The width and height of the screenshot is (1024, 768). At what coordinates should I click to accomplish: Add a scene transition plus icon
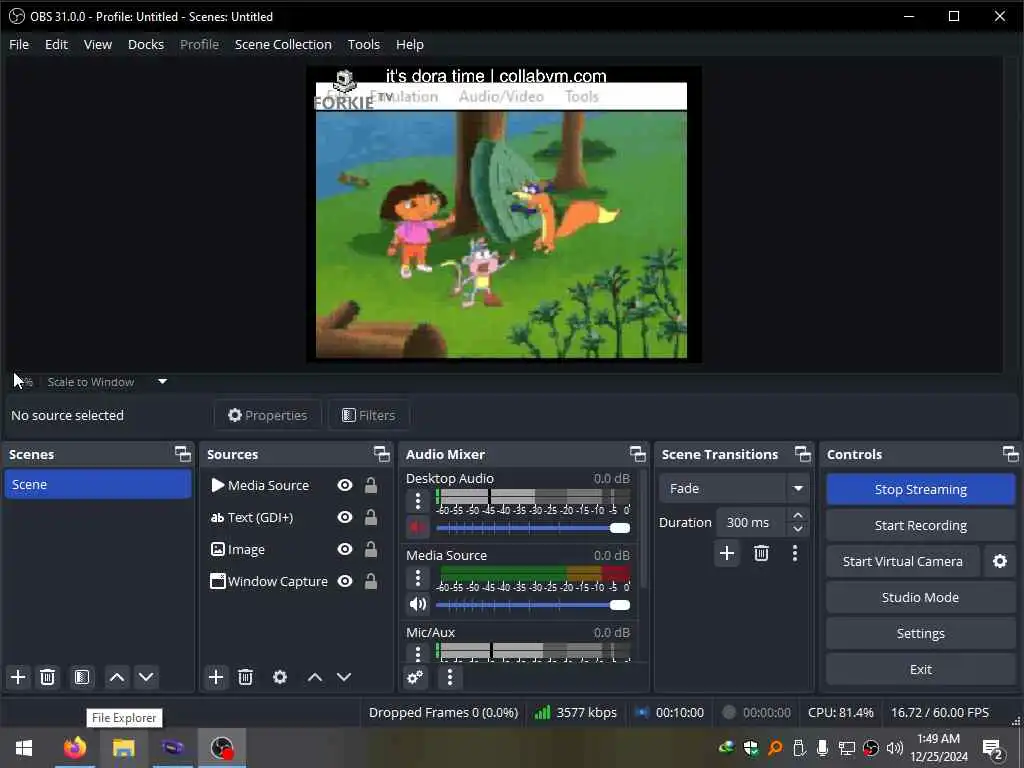[727, 554]
